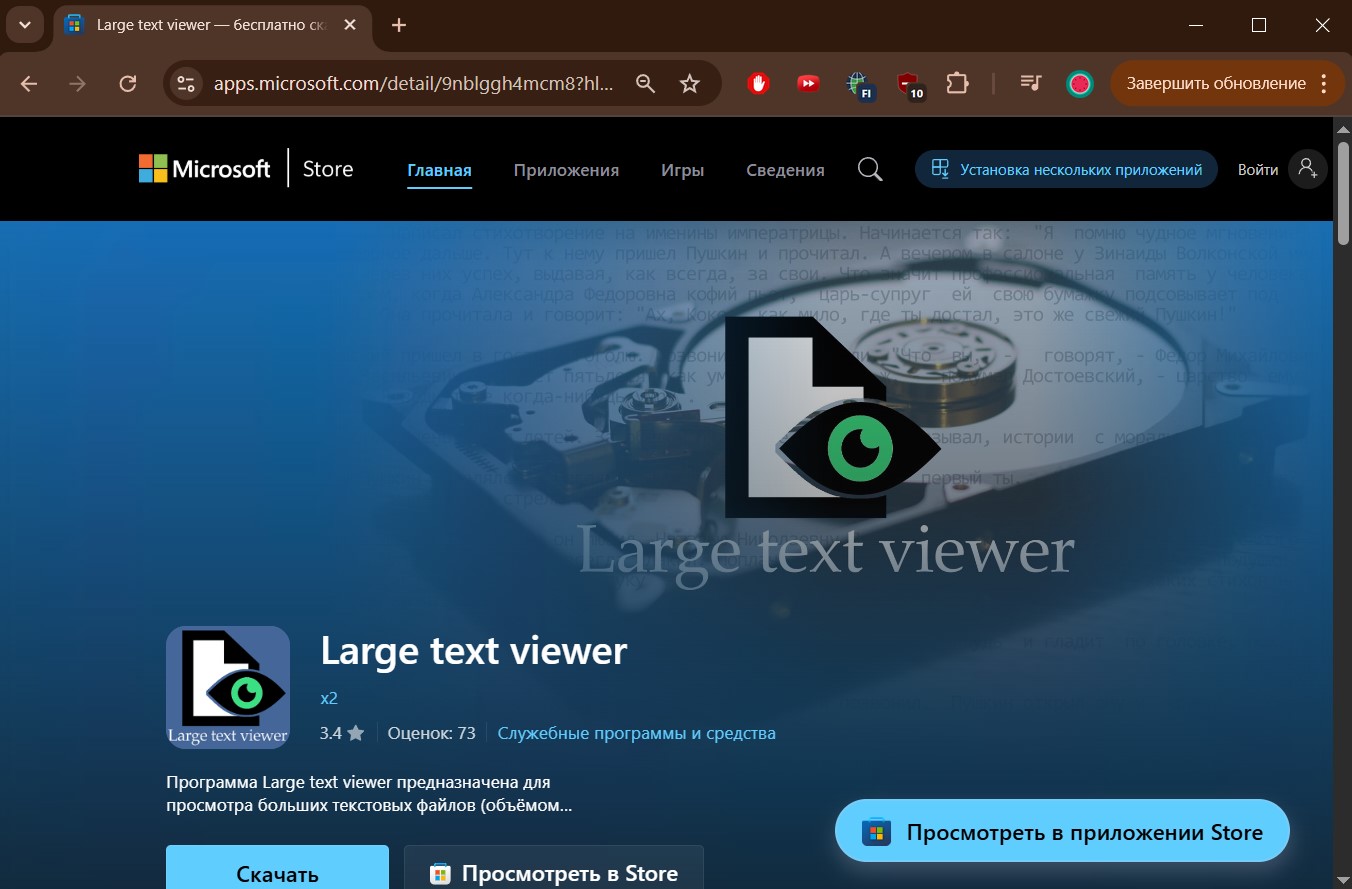The image size is (1352, 889).
Task: Click the Завершить обновление button
Action: [x=1216, y=84]
